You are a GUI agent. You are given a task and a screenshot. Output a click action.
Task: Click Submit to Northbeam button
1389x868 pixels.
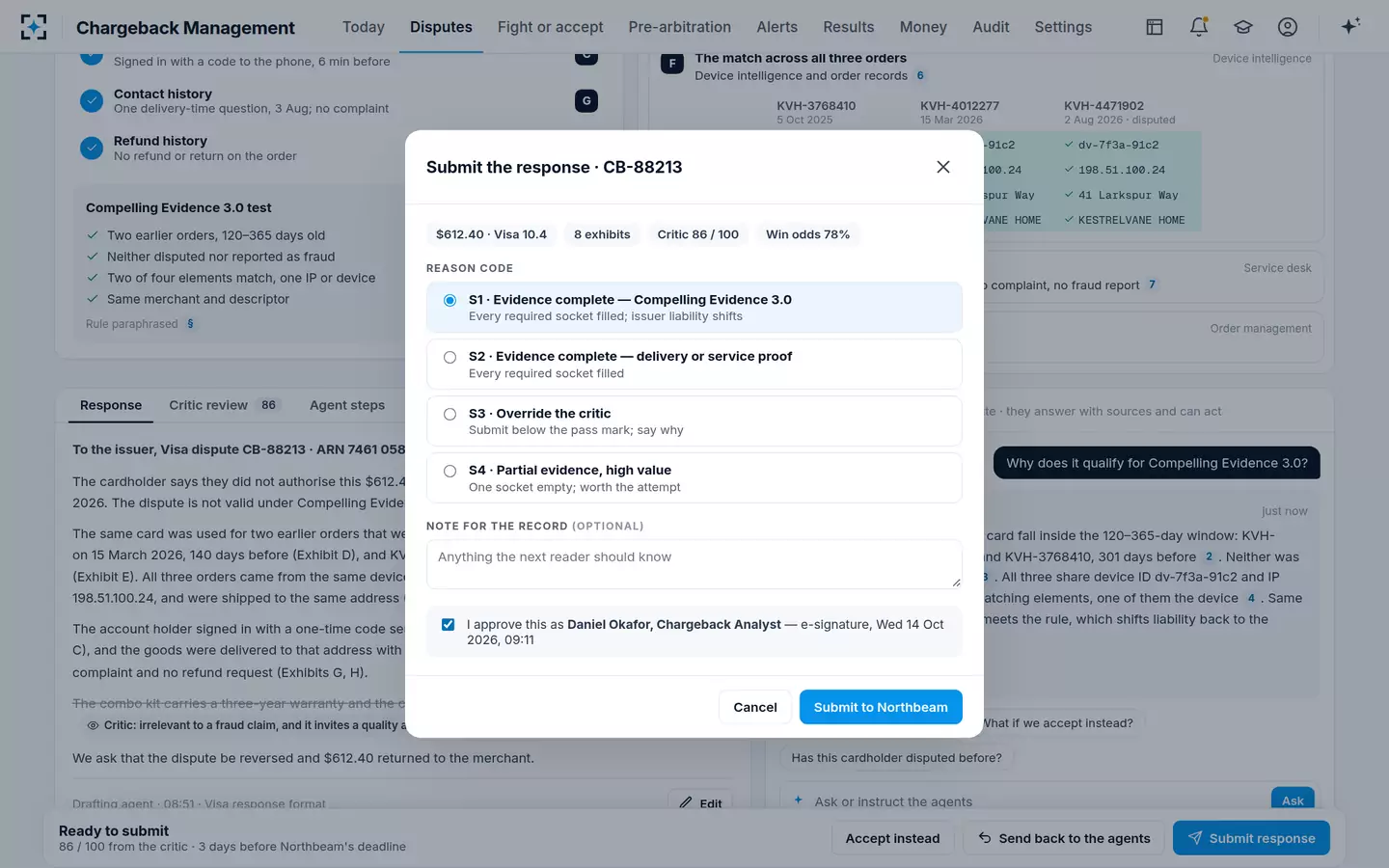(x=881, y=707)
